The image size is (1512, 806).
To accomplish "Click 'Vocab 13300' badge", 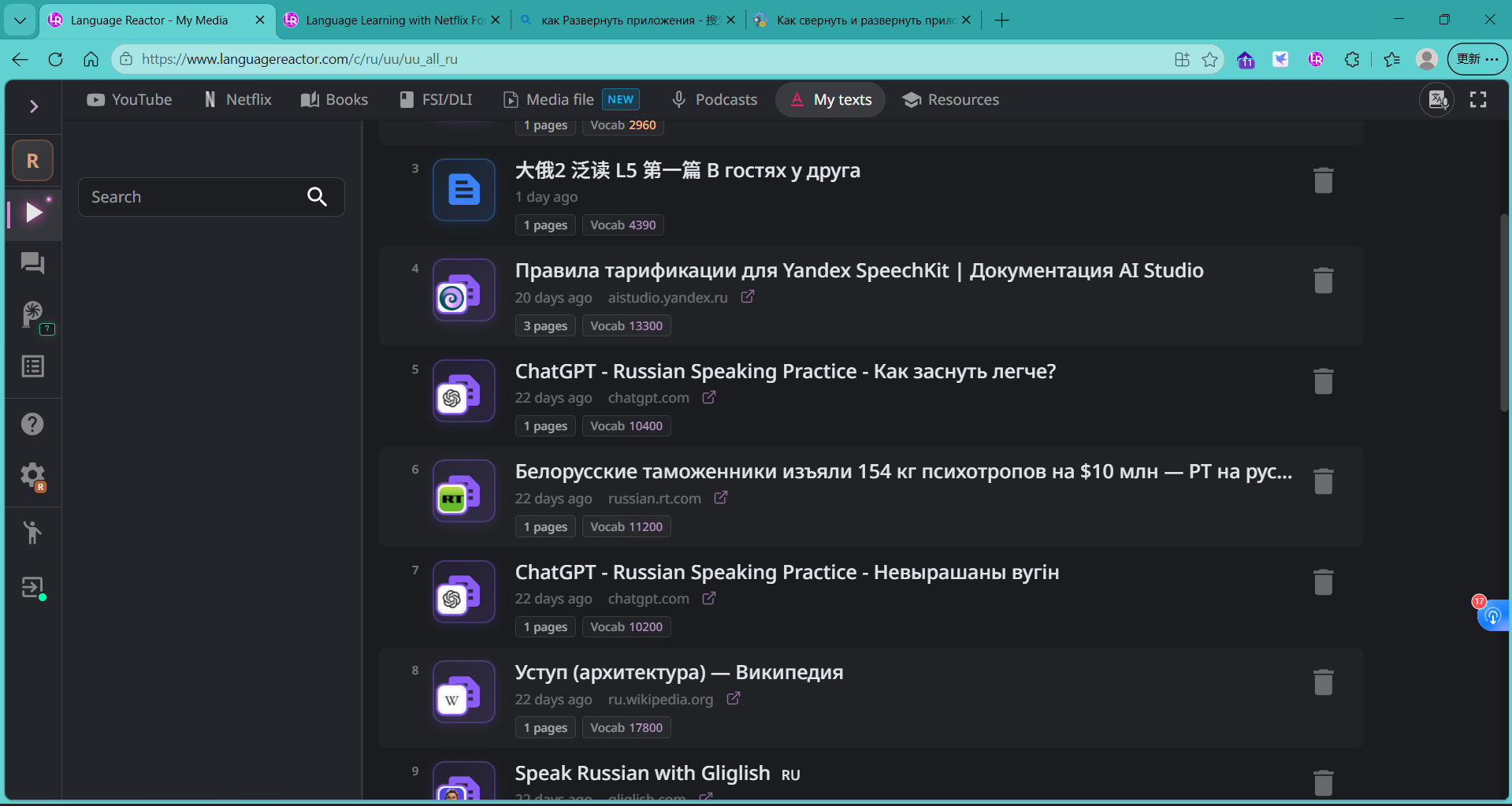I will (626, 326).
